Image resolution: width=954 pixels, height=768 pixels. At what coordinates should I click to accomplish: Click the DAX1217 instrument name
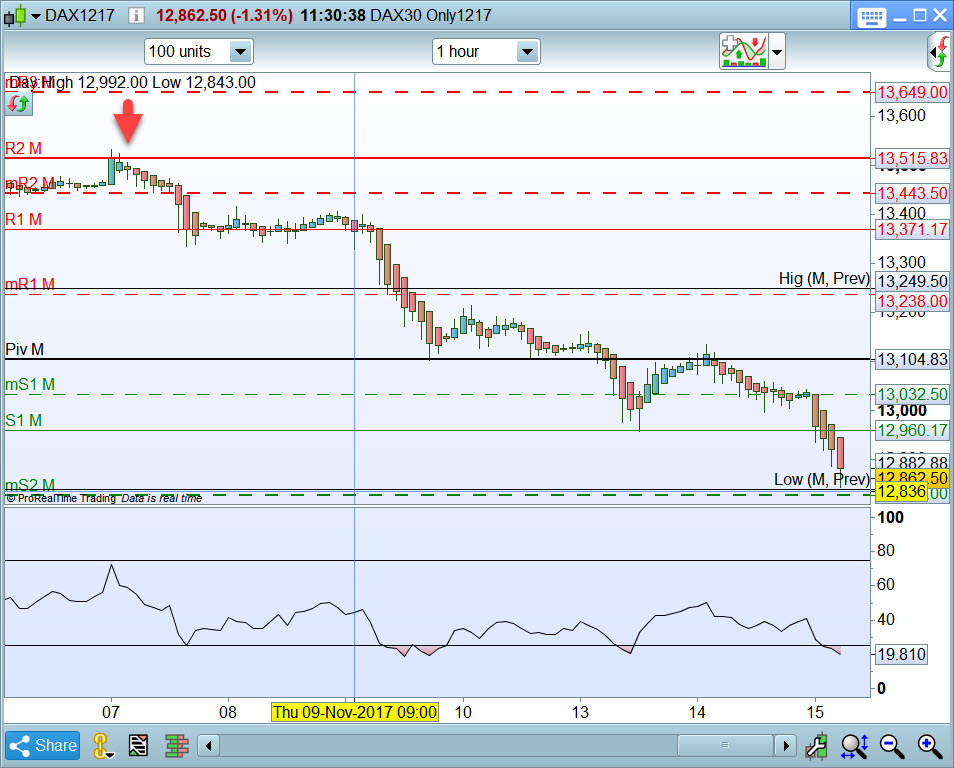[80, 16]
